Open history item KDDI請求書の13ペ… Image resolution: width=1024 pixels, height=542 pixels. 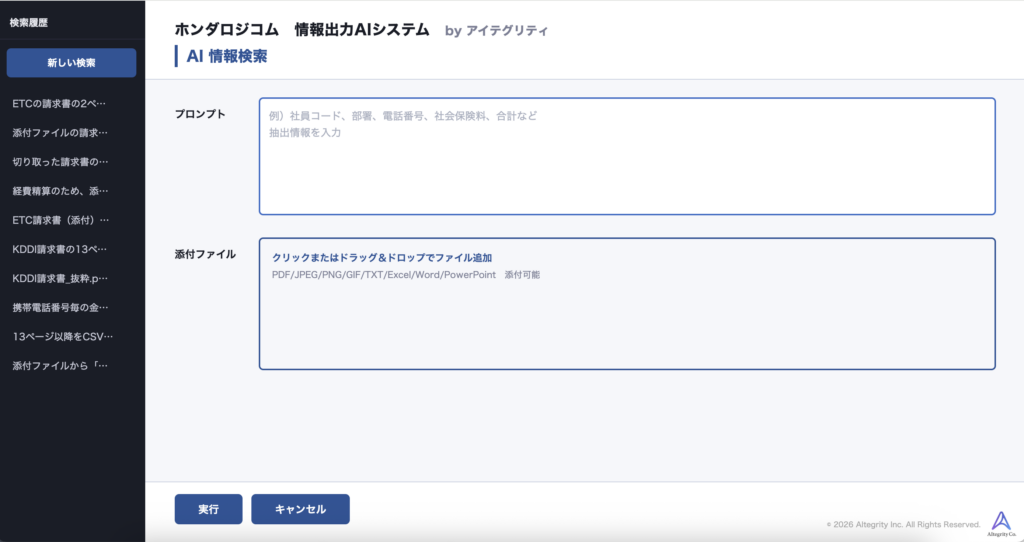59,249
